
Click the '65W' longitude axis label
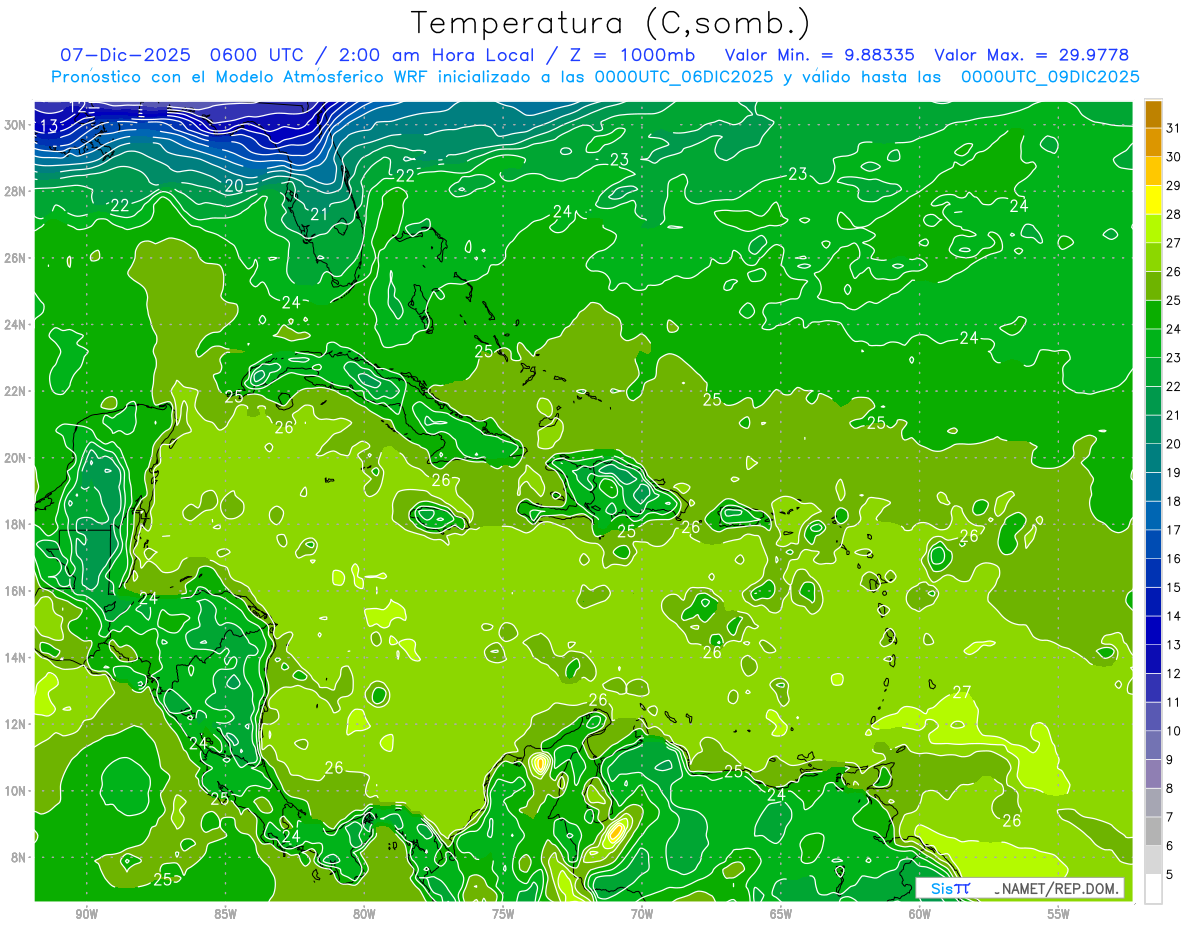pyautogui.click(x=781, y=914)
